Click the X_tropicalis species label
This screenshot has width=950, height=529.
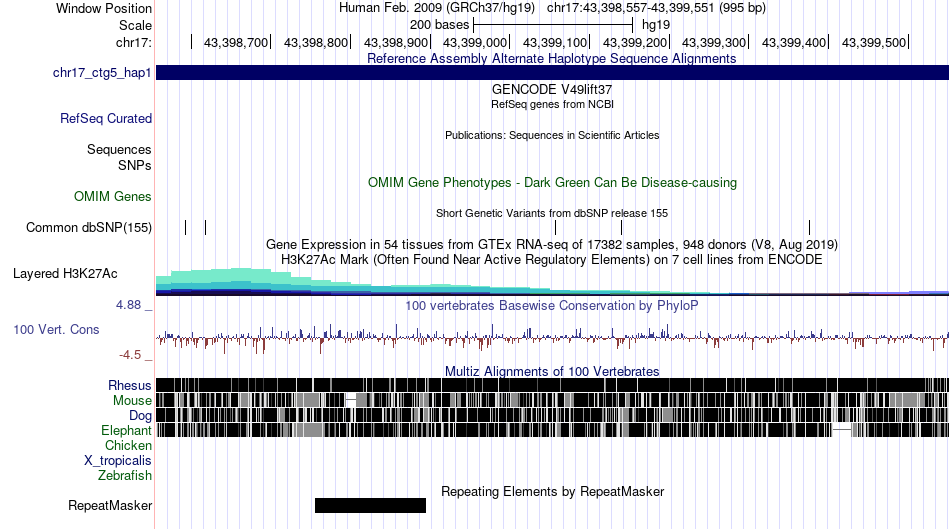coord(118,461)
